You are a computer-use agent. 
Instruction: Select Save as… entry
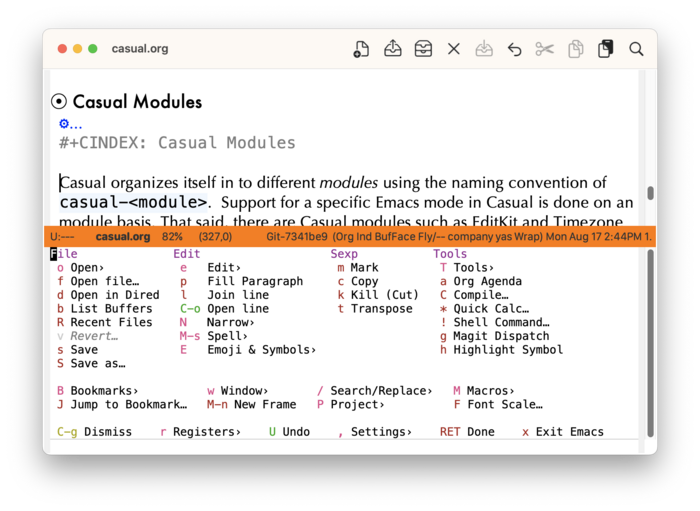coord(91,363)
